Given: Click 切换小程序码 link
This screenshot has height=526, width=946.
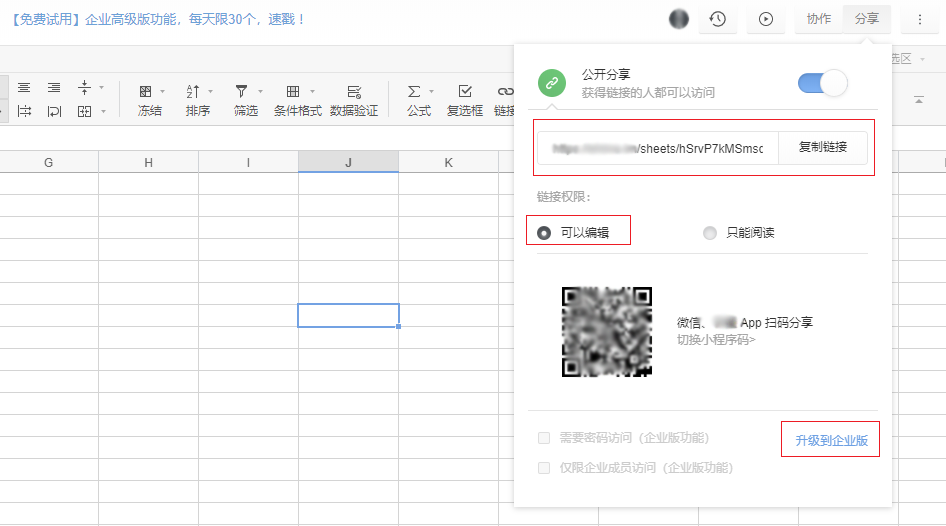Looking at the screenshot, I should [716, 340].
